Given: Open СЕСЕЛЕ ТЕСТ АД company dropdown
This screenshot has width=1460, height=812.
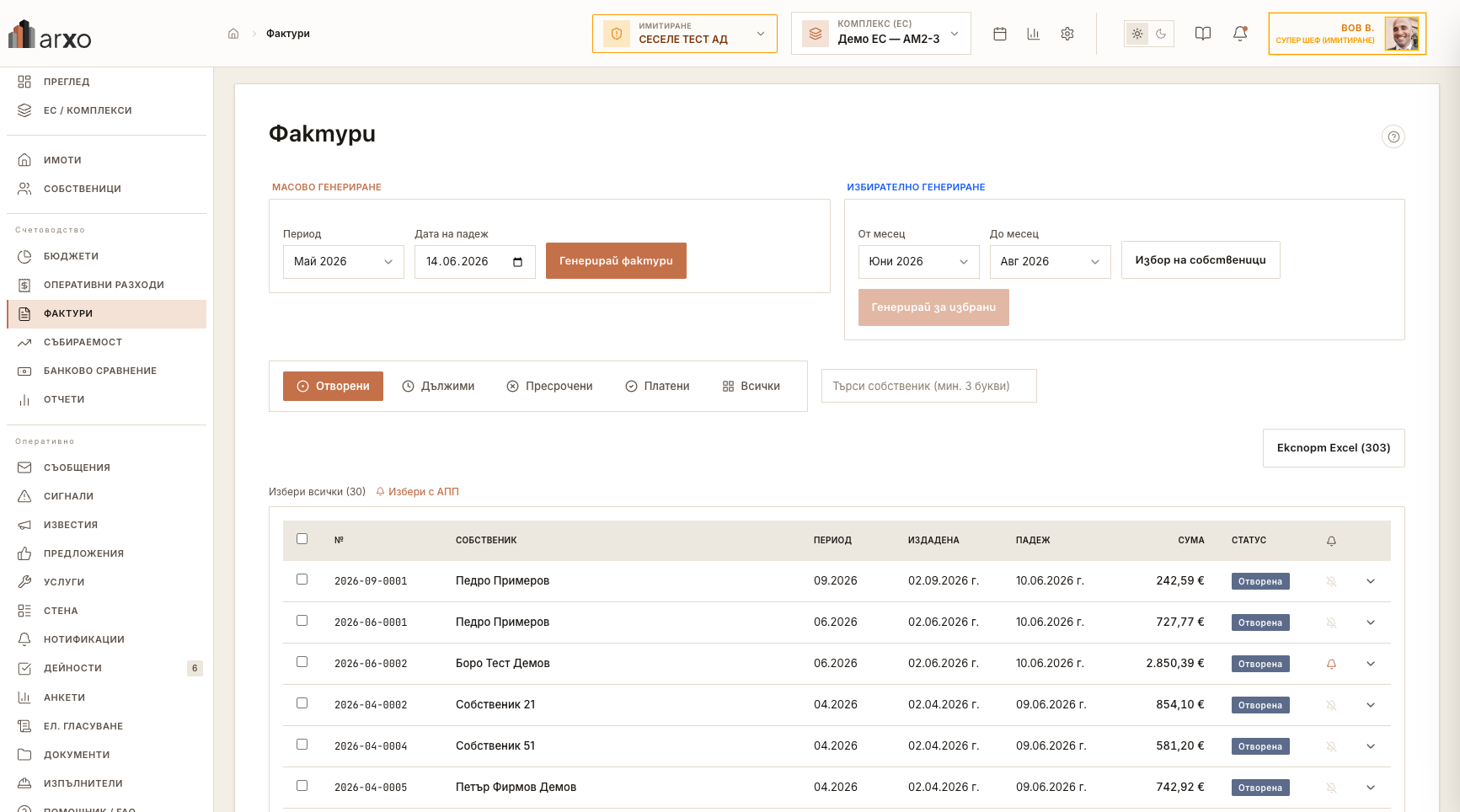Looking at the screenshot, I should (685, 34).
